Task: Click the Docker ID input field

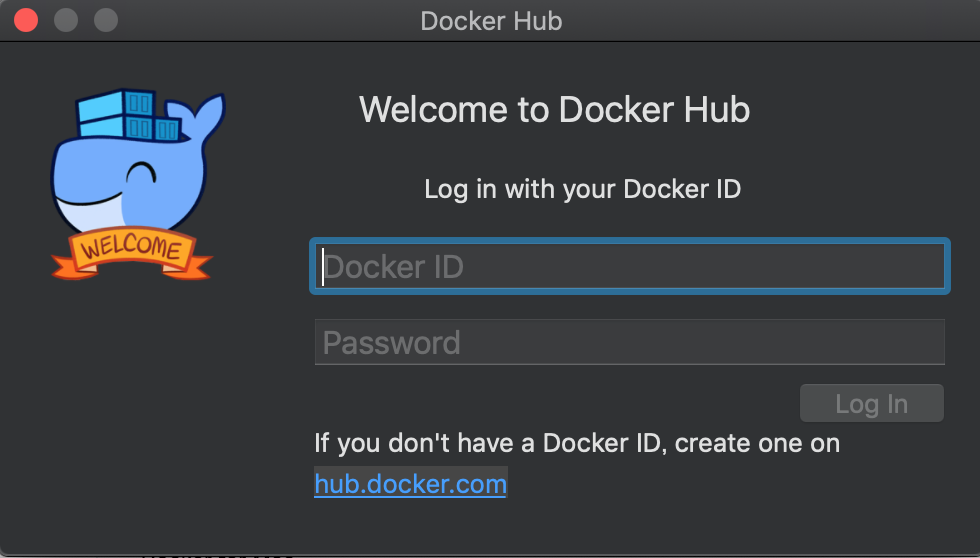Action: (x=630, y=266)
